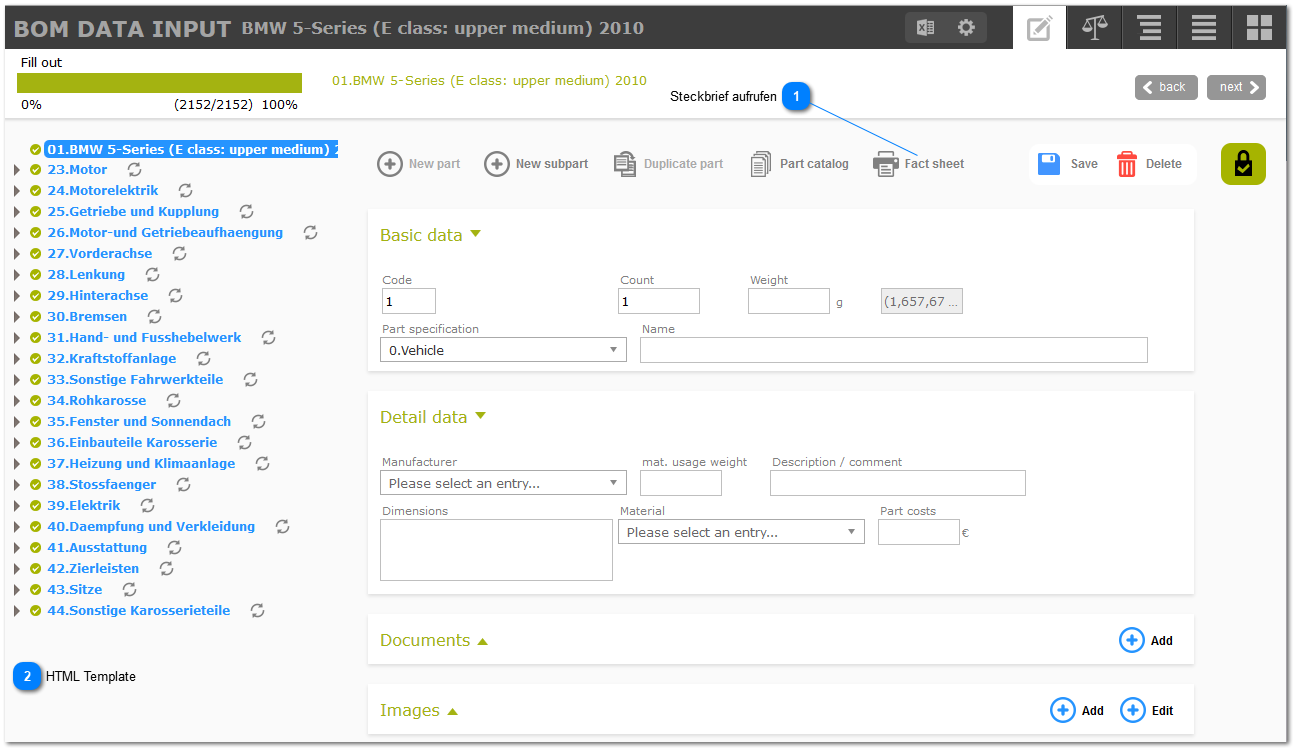Image resolution: width=1296 pixels, height=751 pixels.
Task: Switch to the edit pencil tab
Action: (1039, 28)
